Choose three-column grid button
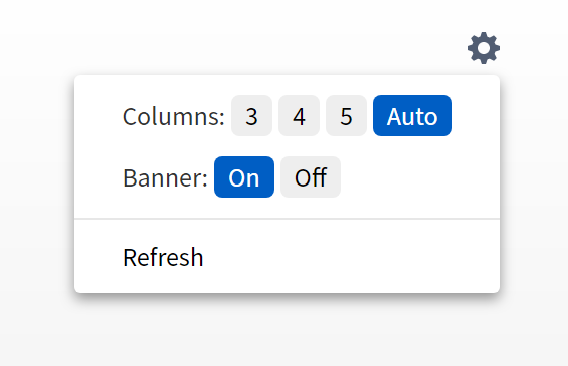Viewport: 568px width, 366px height. pyautogui.click(x=251, y=116)
